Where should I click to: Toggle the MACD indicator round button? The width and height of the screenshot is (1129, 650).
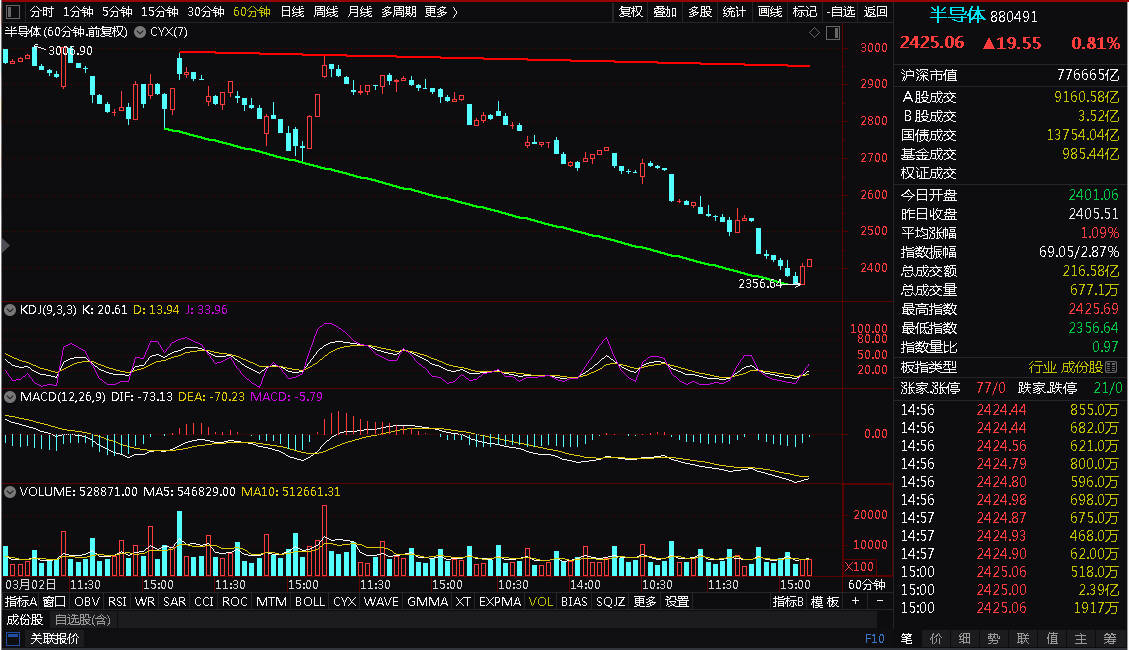10,397
